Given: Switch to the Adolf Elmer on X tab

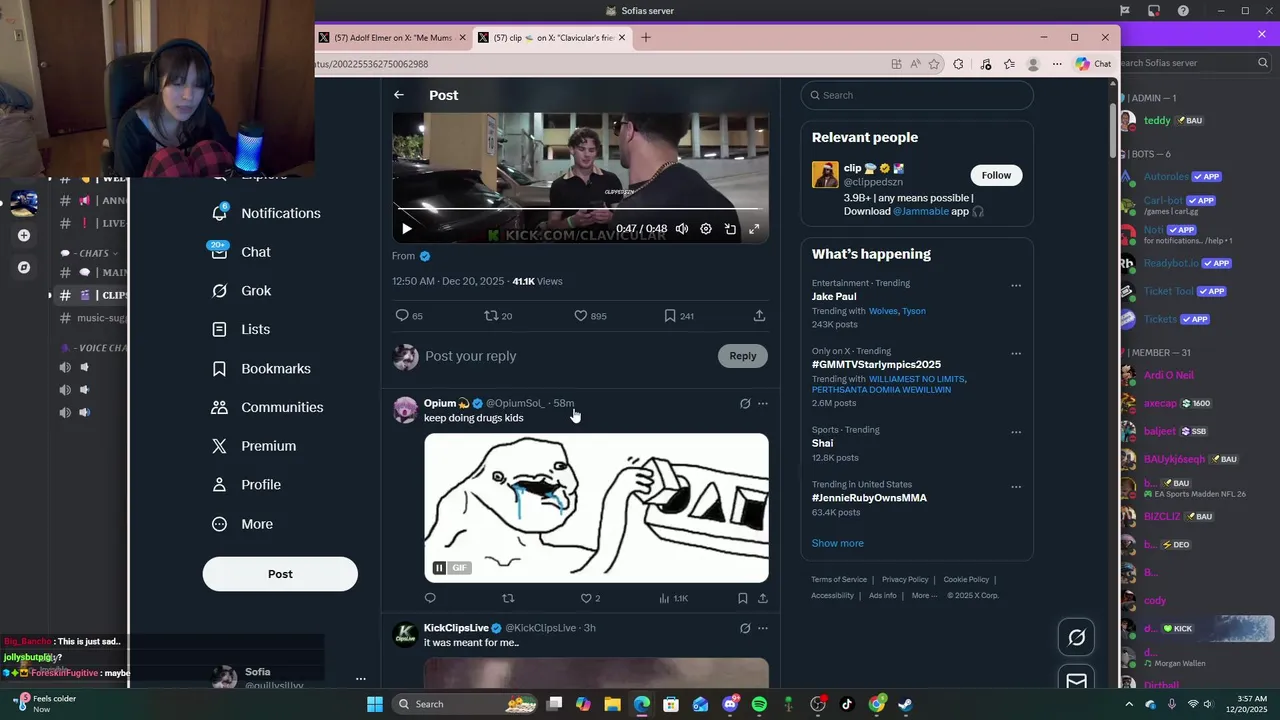Looking at the screenshot, I should (393, 38).
